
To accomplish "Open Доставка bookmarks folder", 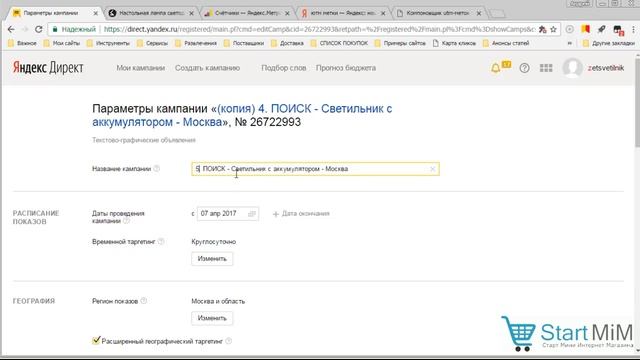I will (x=287, y=43).
